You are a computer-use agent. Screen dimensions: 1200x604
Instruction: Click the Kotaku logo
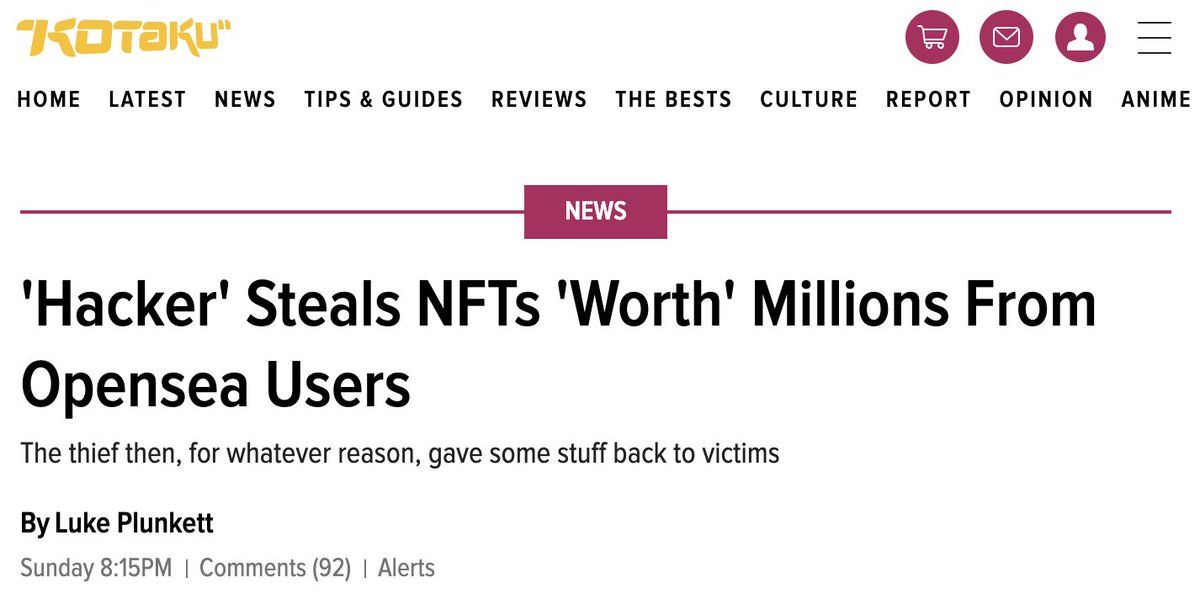124,38
